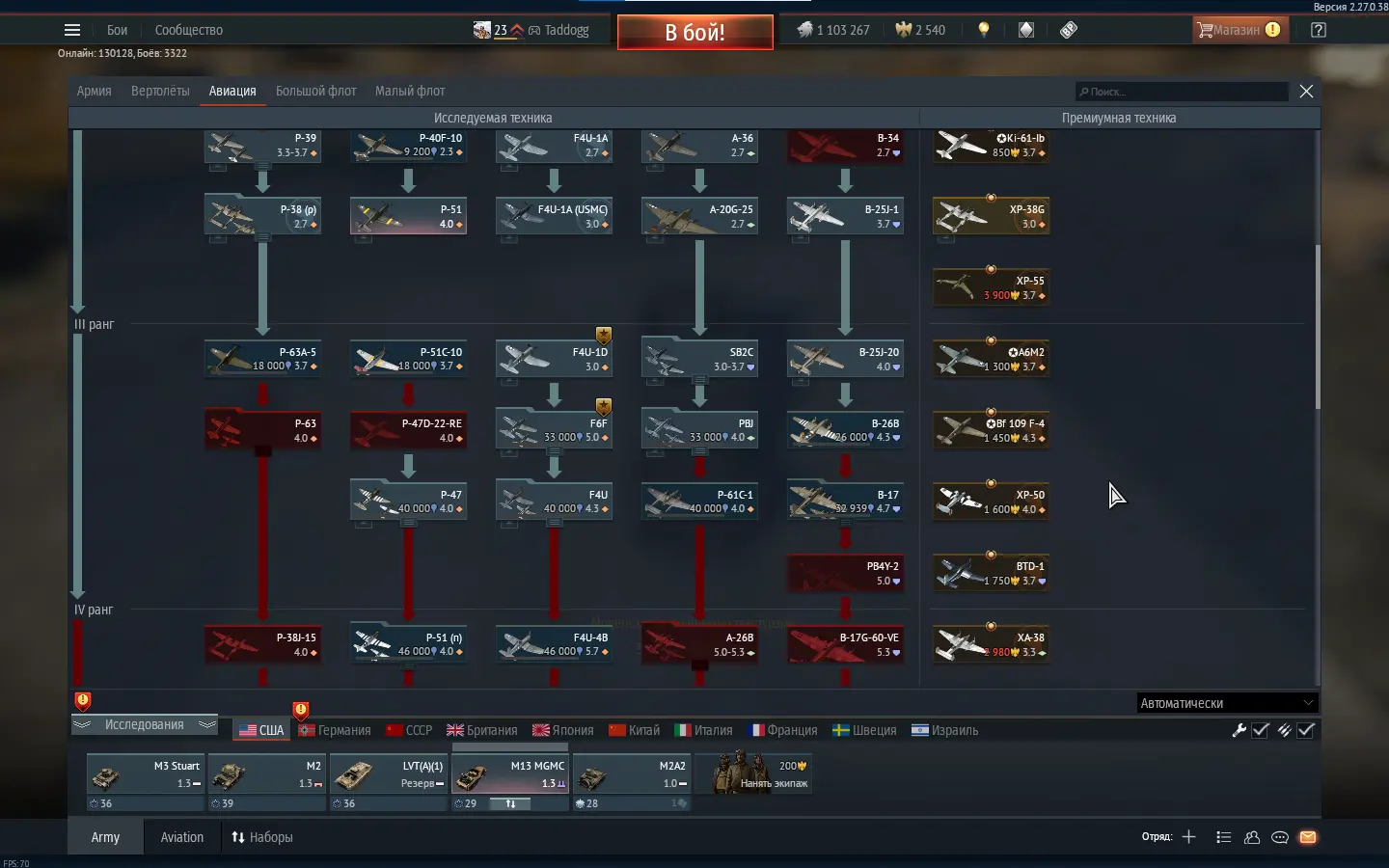The image size is (1389, 868).
Task: Open Наборы presets menu
Action: click(x=261, y=837)
